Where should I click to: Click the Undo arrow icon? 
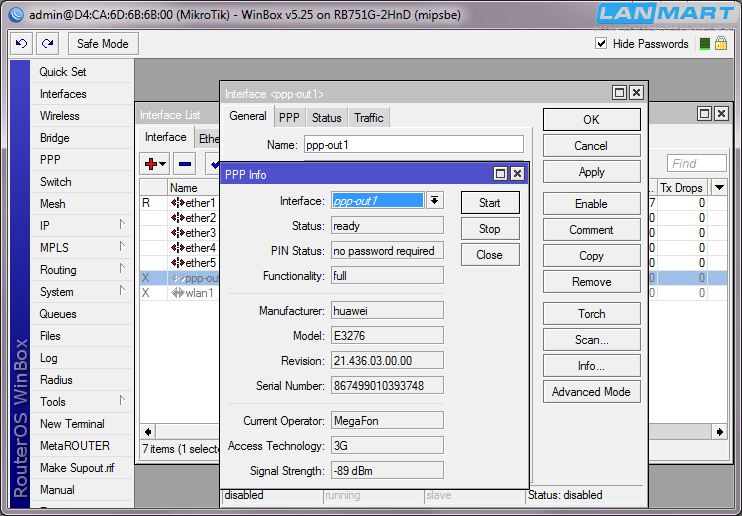pyautogui.click(x=21, y=44)
